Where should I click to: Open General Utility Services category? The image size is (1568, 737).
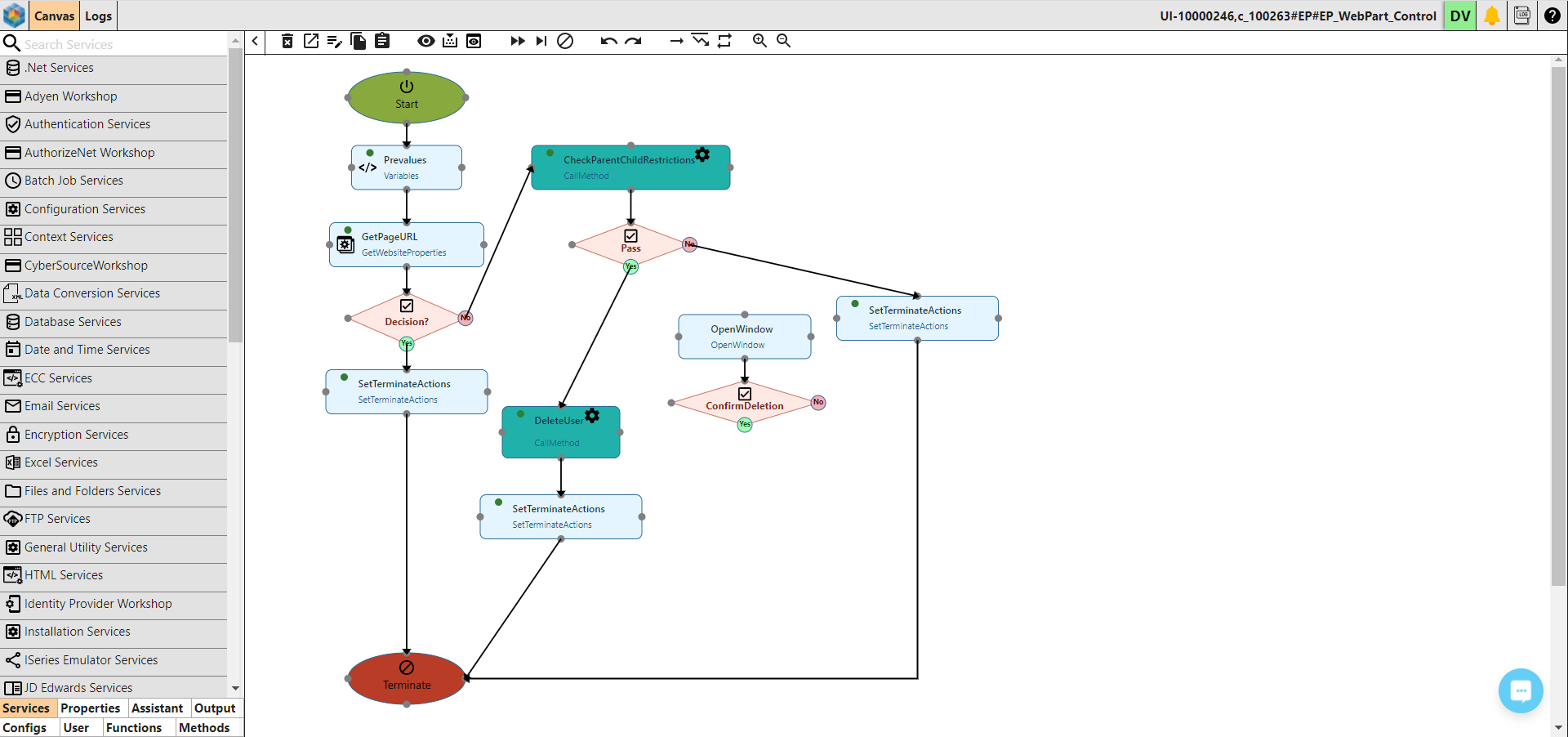click(114, 547)
